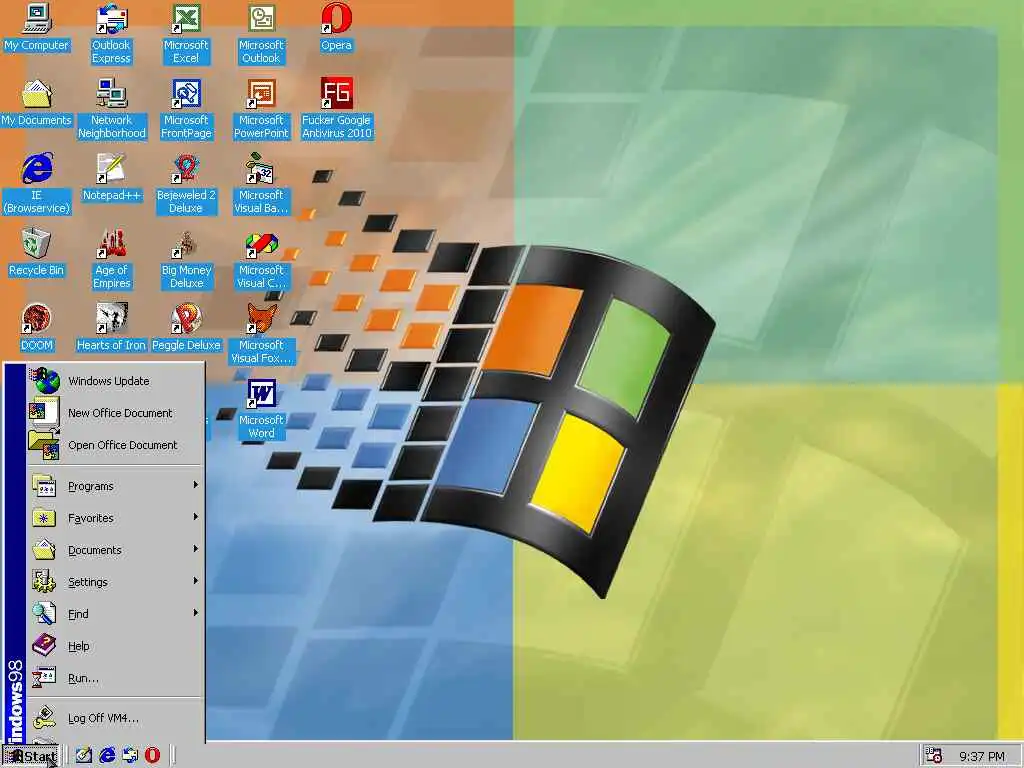The image size is (1024, 768).
Task: Expand the Favorites submenu arrow
Action: [x=195, y=517]
